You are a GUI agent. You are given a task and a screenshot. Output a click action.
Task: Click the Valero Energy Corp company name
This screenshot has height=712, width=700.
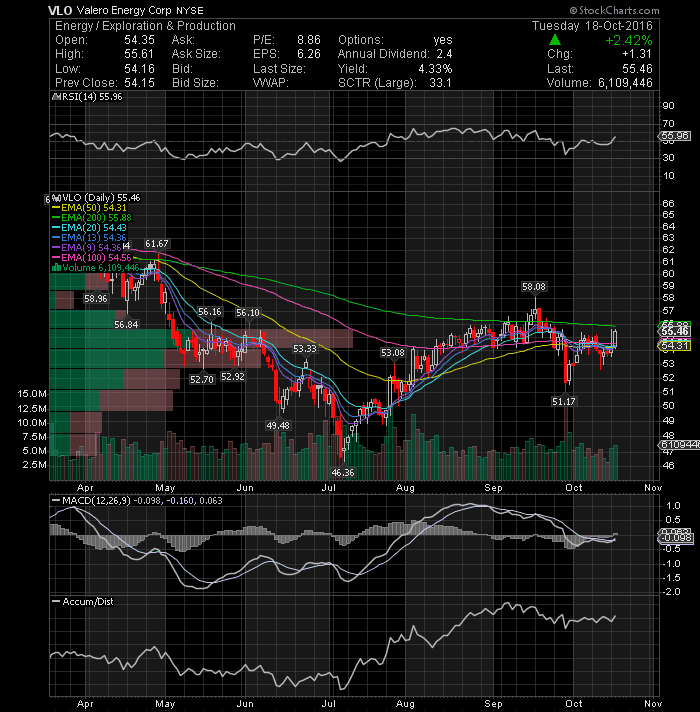124,10
